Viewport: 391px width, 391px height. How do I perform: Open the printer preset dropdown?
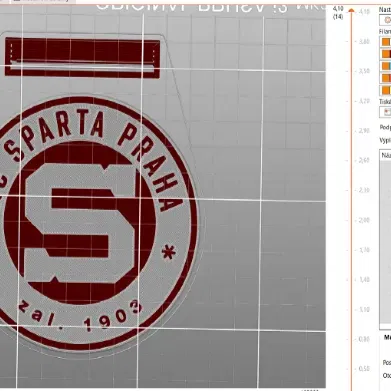pos(385,112)
